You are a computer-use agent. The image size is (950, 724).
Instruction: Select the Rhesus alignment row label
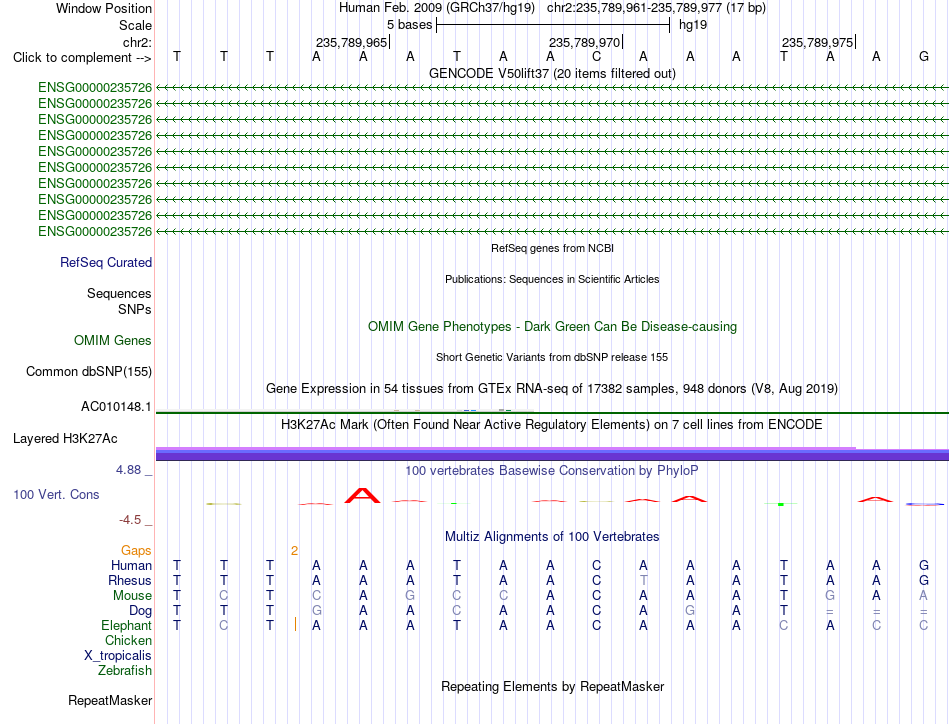tap(130, 580)
